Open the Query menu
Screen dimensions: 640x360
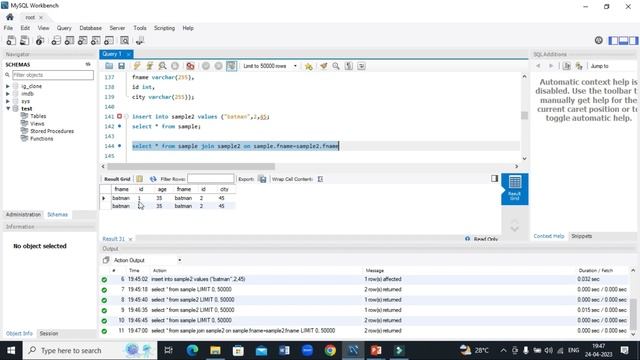(64, 28)
